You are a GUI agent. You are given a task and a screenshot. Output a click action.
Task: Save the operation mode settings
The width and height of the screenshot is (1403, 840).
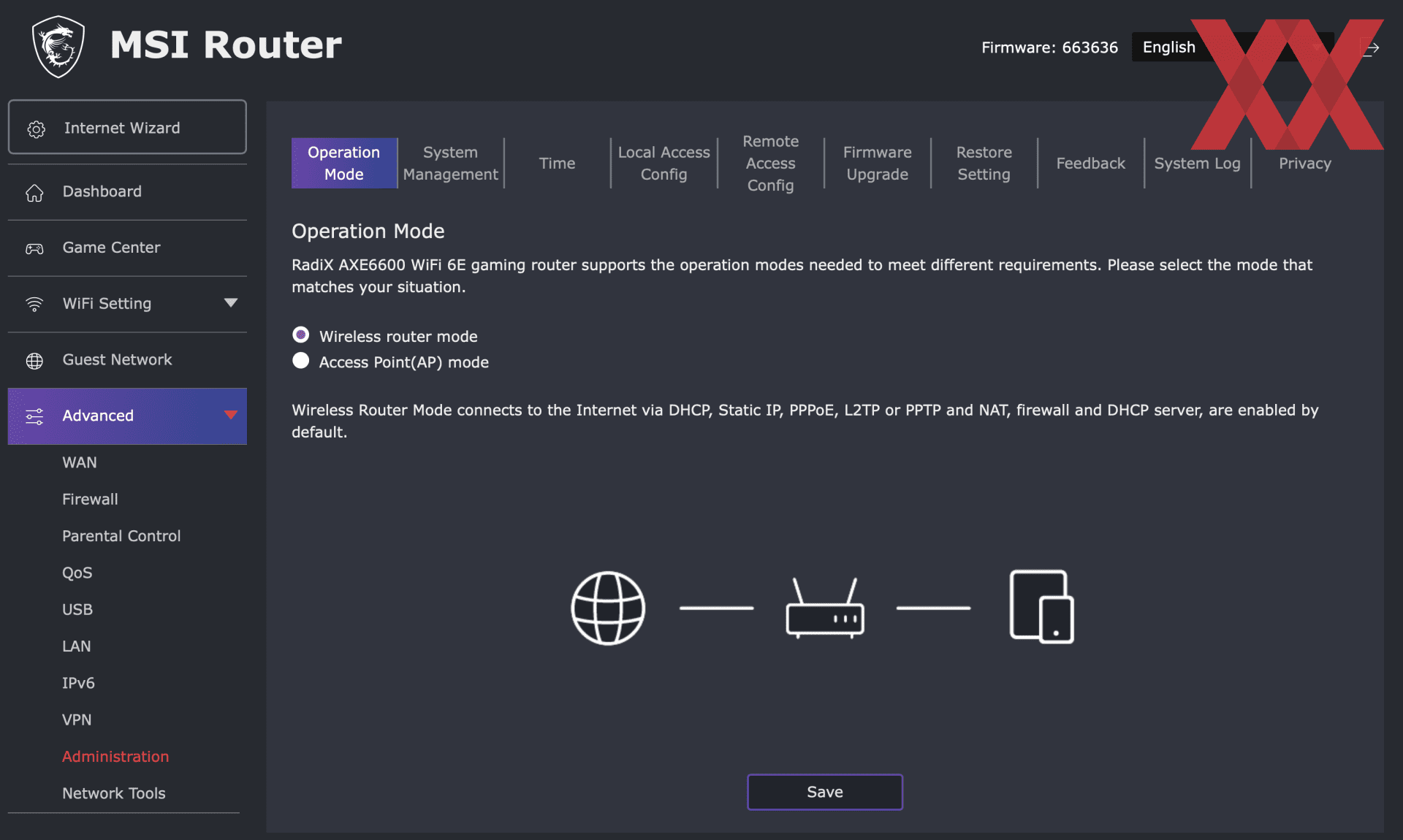click(x=825, y=792)
